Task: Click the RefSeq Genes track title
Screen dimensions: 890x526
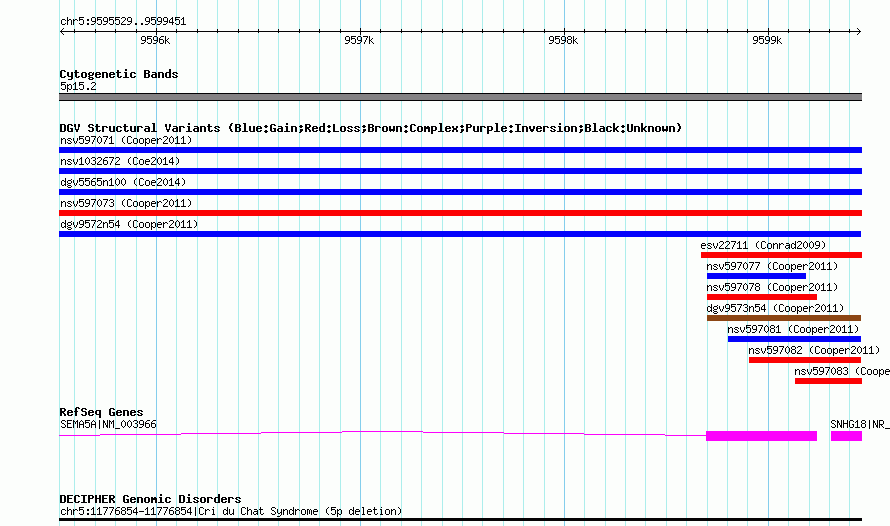Action: (x=101, y=412)
